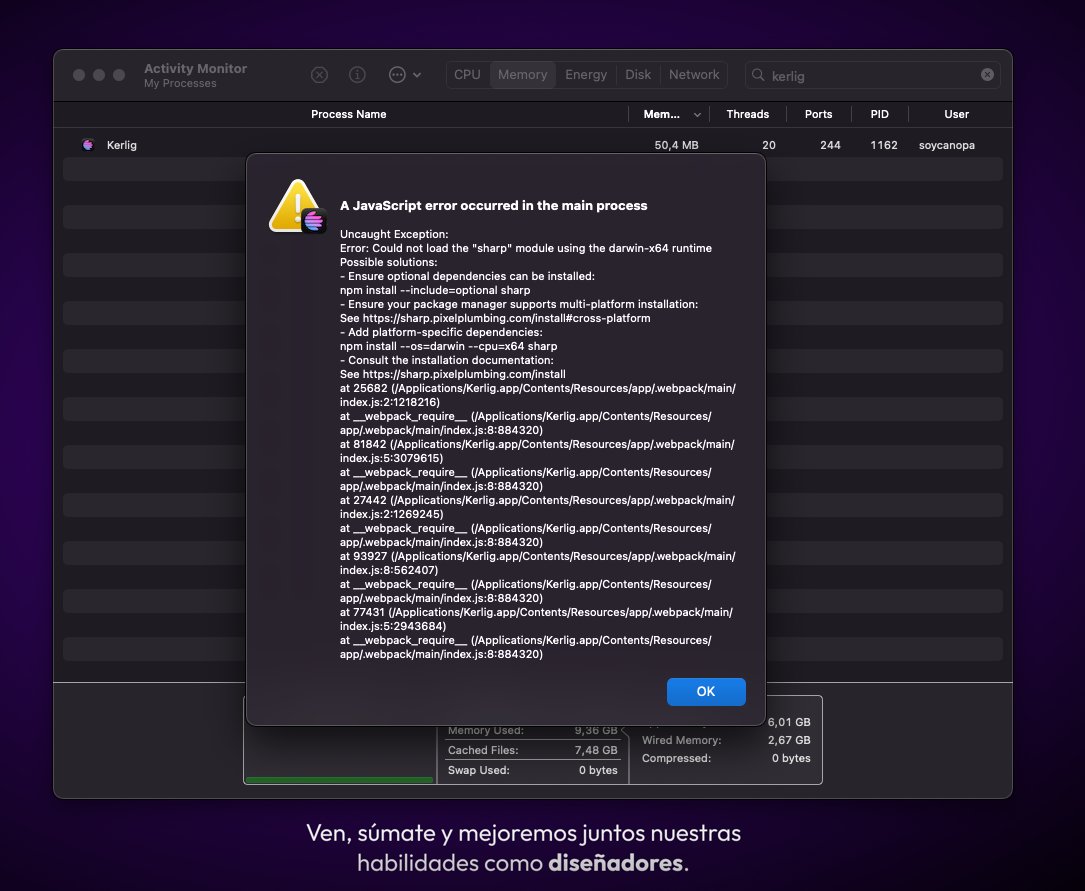This screenshot has height=891, width=1085.
Task: Click the Swap Used value 0 bytes
Action: point(598,770)
